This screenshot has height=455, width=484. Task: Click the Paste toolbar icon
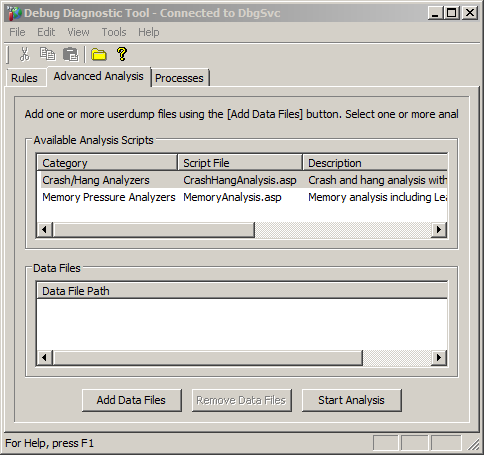71,54
